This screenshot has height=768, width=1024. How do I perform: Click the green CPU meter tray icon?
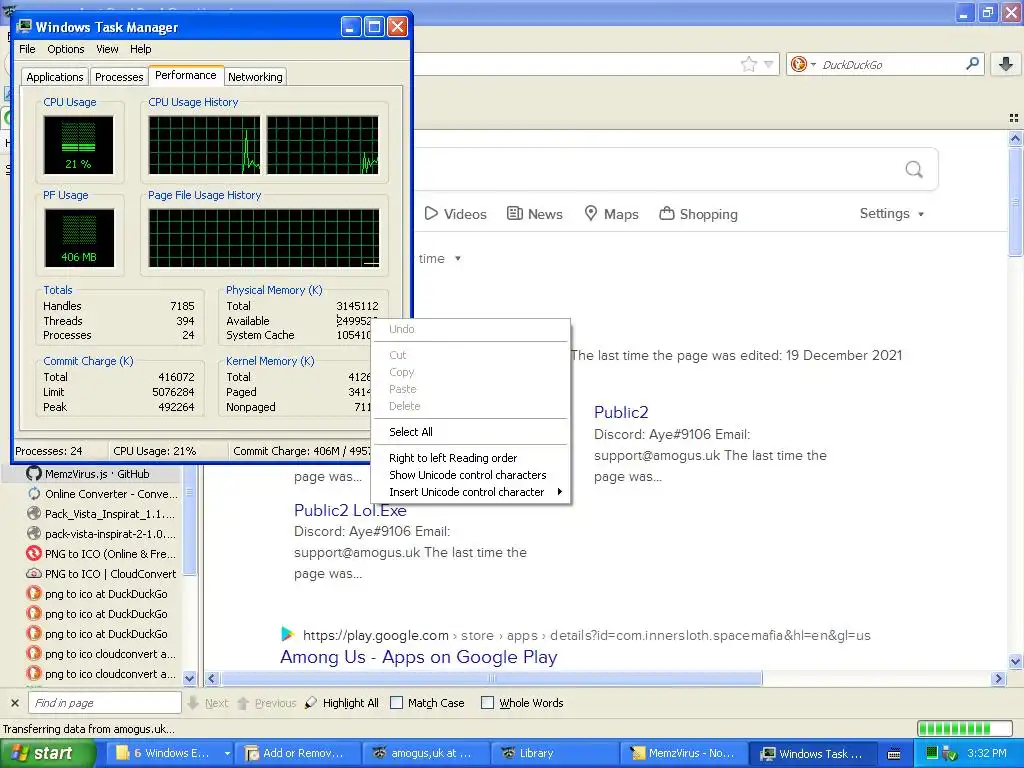tap(932, 753)
